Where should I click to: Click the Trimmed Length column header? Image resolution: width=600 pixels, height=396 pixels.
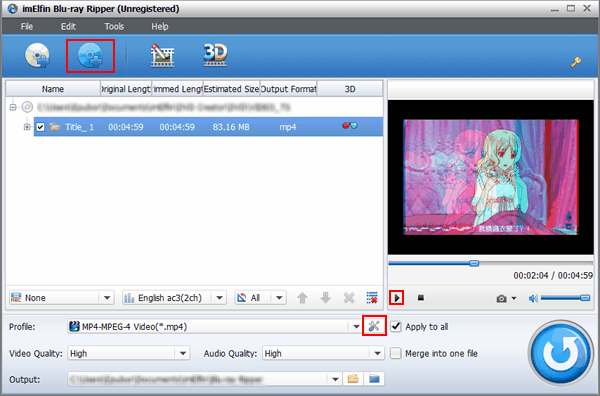click(x=177, y=89)
